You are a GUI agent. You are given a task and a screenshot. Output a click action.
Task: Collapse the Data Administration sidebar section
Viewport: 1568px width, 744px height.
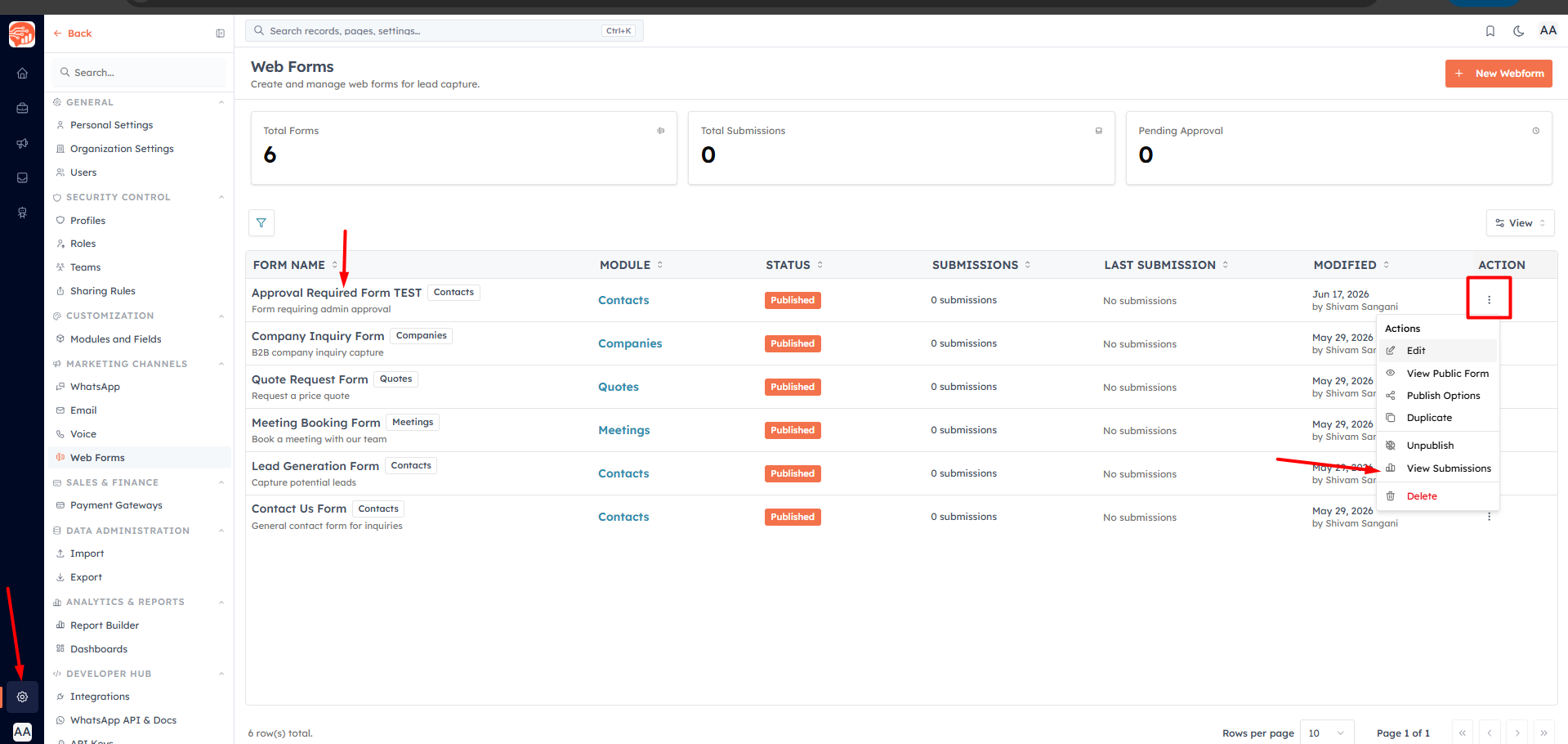(221, 531)
